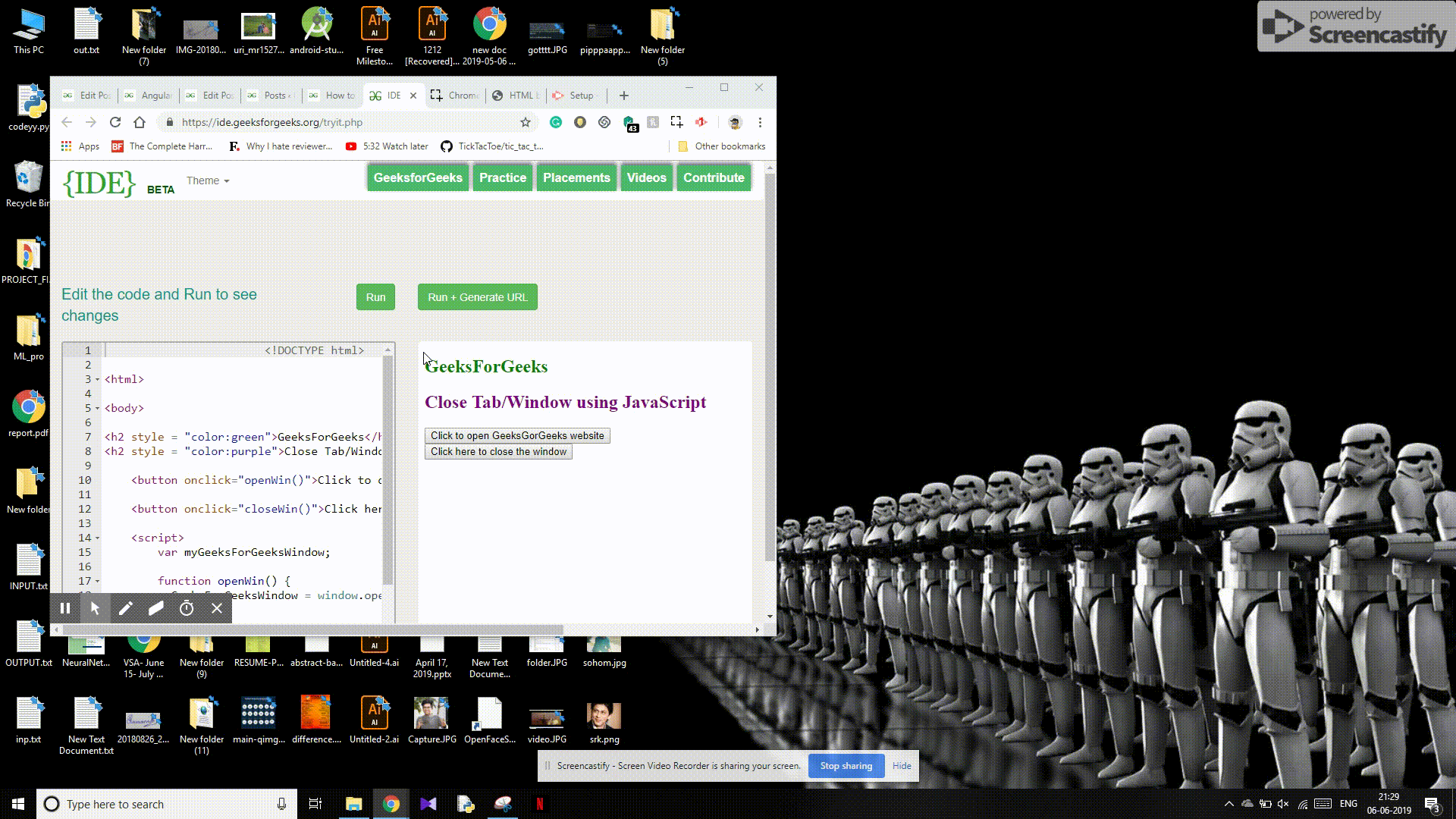Screen dimensions: 1456x819
Task: Open the Placements nav button
Action: pos(576,177)
